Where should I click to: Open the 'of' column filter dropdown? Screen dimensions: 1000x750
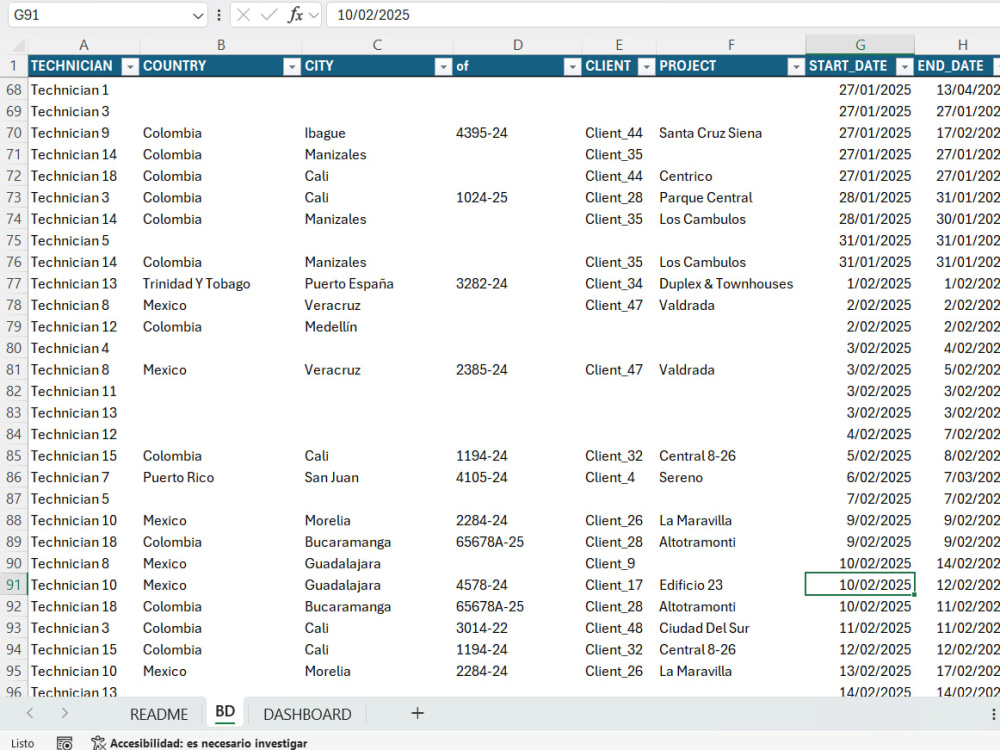(x=572, y=66)
